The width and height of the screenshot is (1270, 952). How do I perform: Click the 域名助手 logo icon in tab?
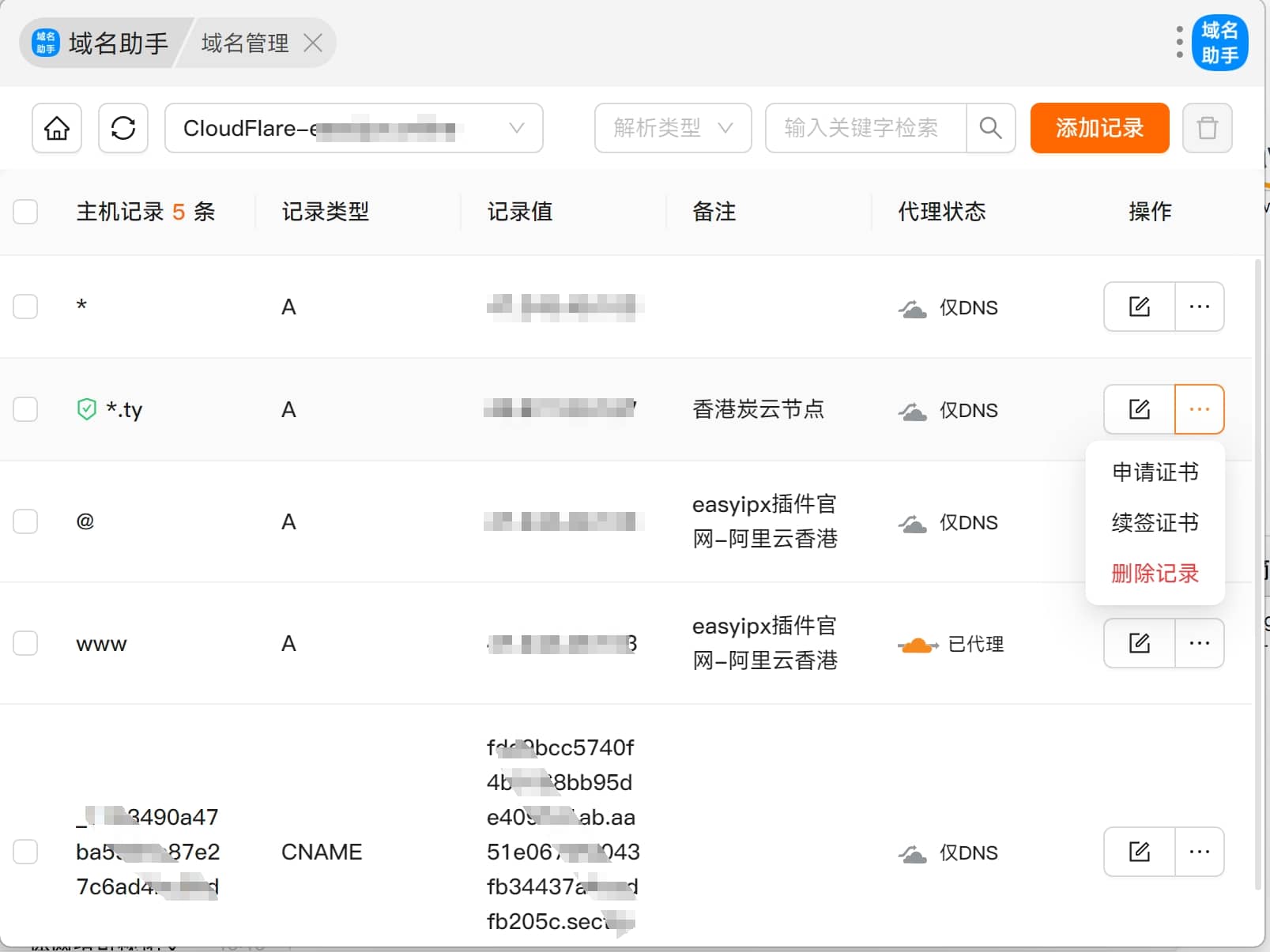(x=46, y=43)
